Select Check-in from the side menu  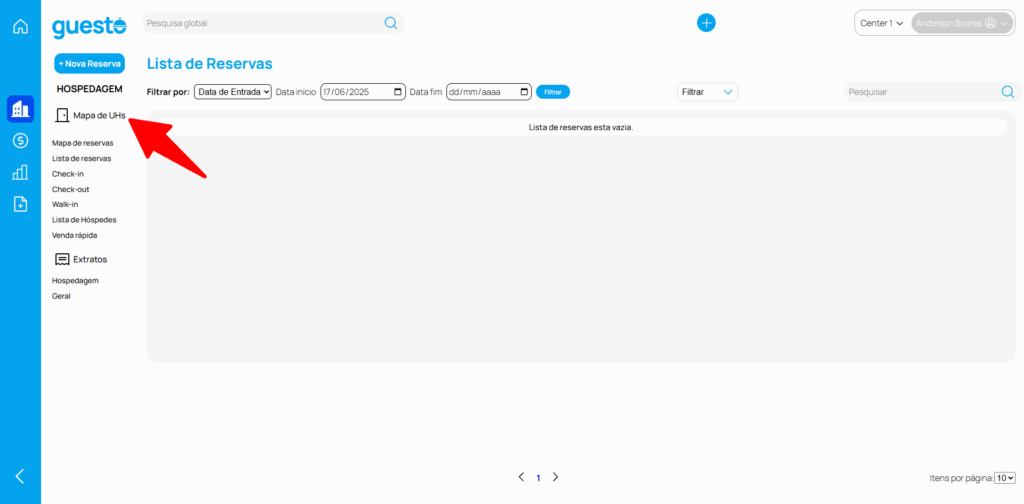[68, 174]
